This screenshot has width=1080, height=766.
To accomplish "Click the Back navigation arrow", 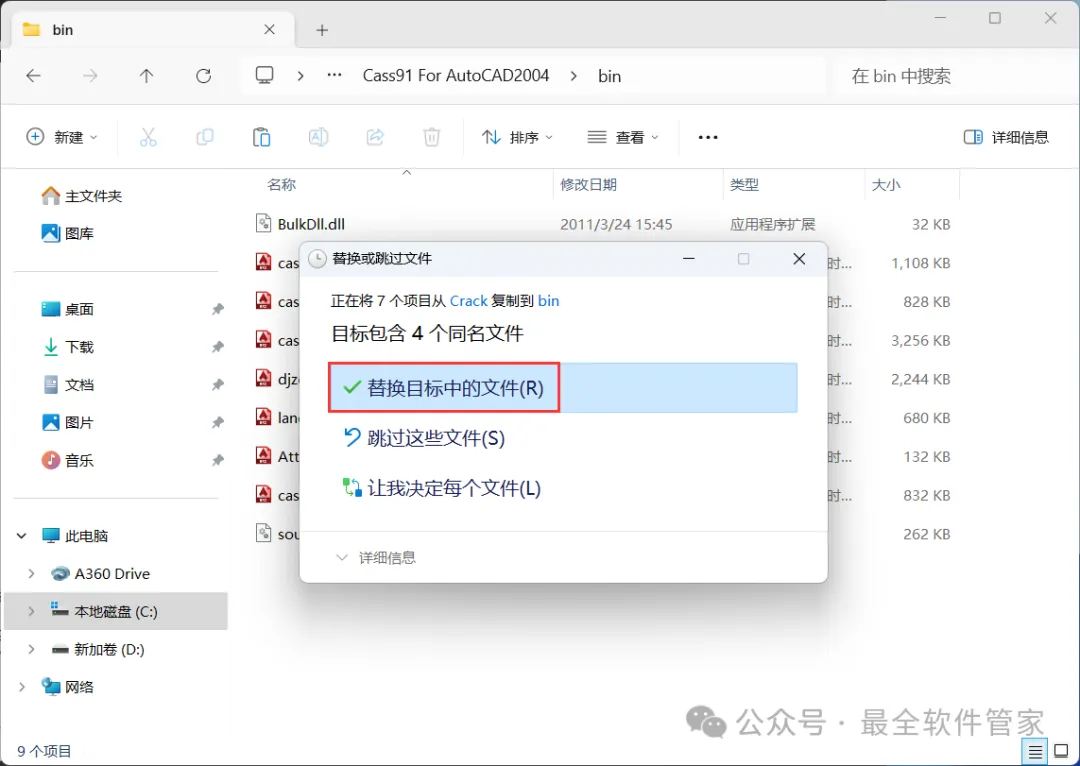I will (33, 76).
